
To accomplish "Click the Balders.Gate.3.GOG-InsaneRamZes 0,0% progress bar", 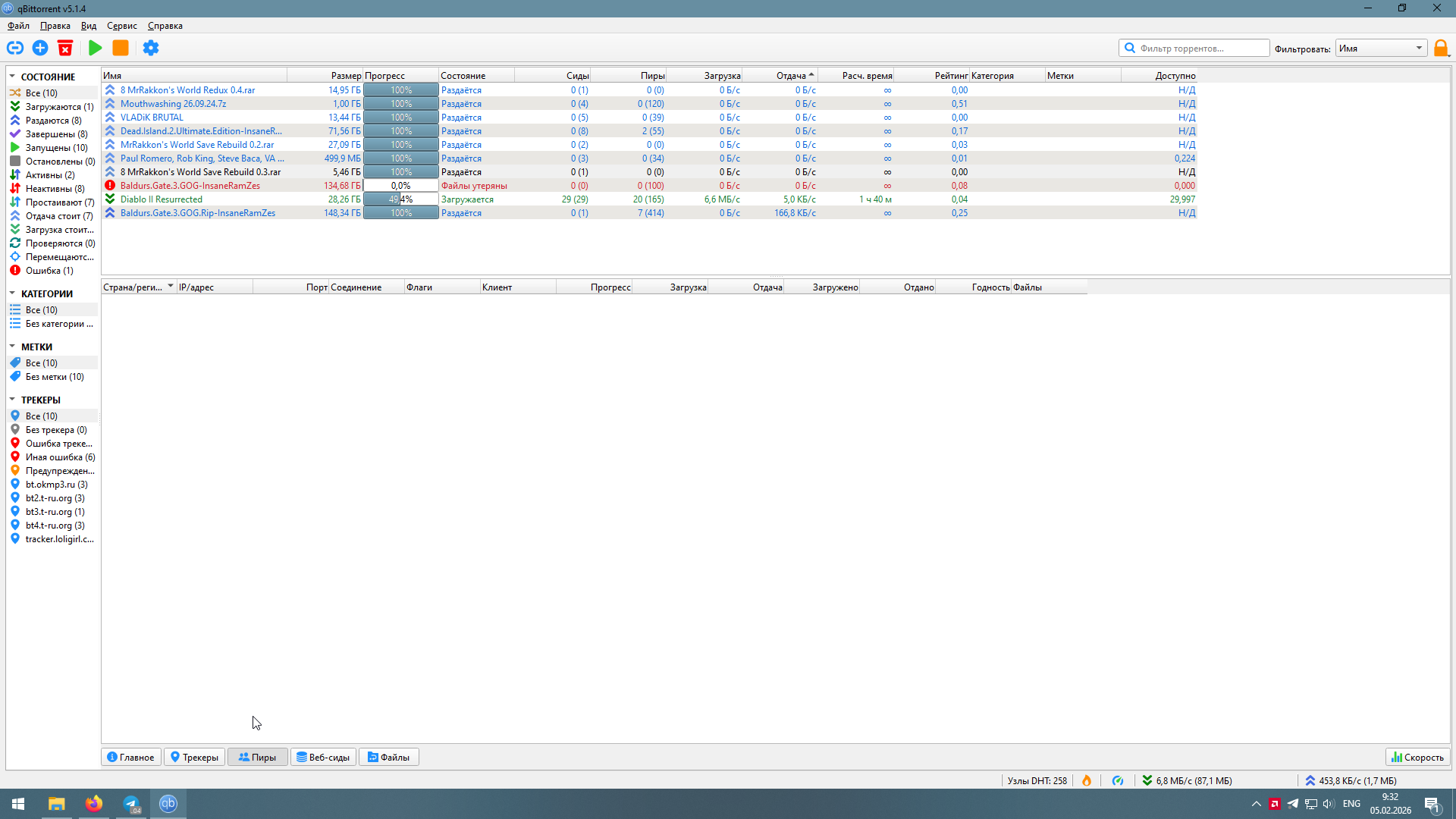I will pyautogui.click(x=401, y=186).
